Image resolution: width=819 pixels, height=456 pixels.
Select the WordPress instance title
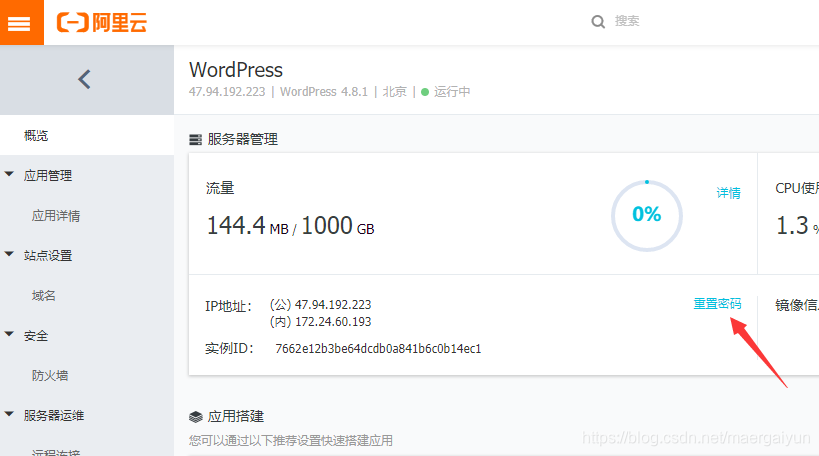[236, 70]
